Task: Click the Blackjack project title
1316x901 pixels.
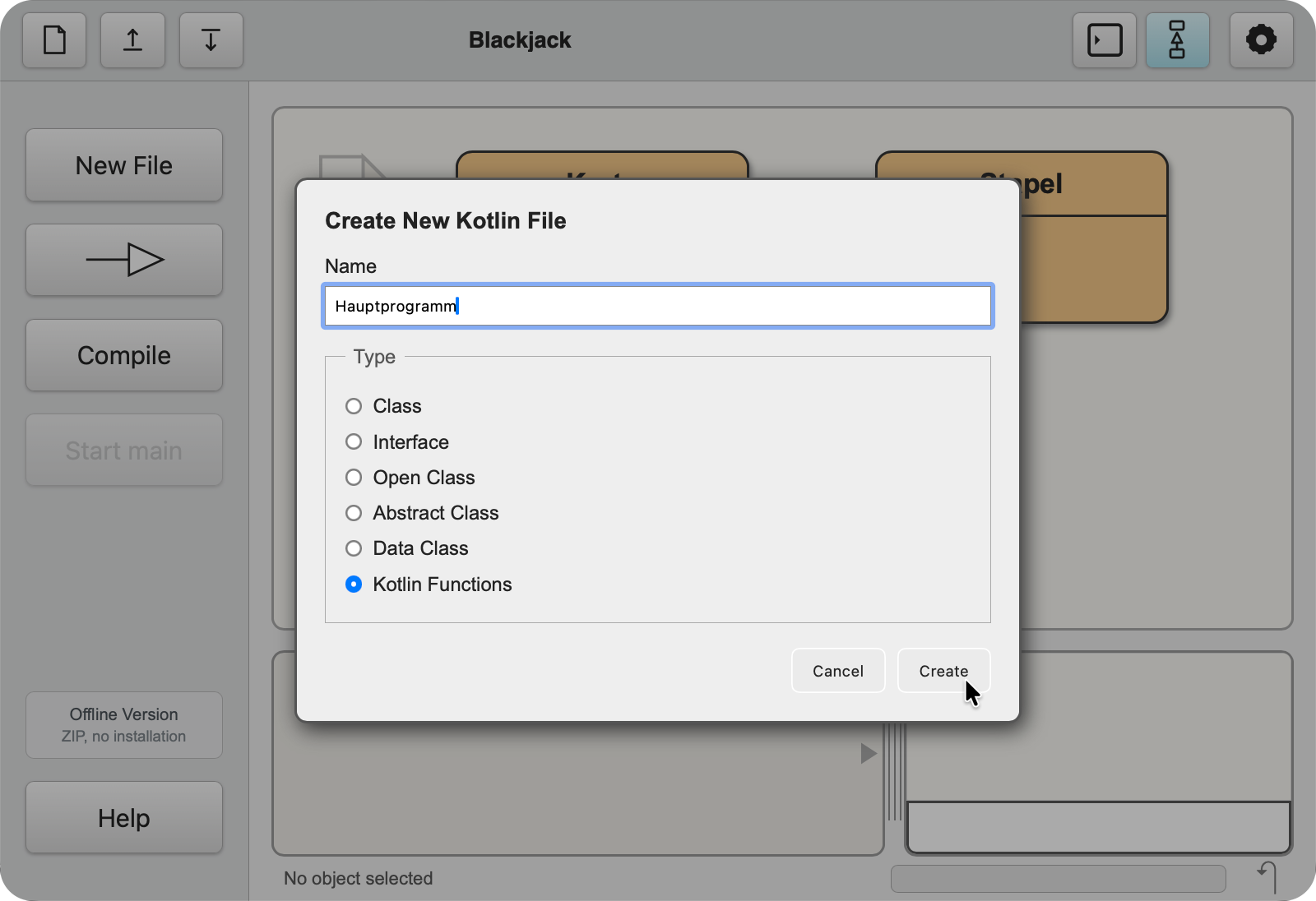Action: coord(520,39)
